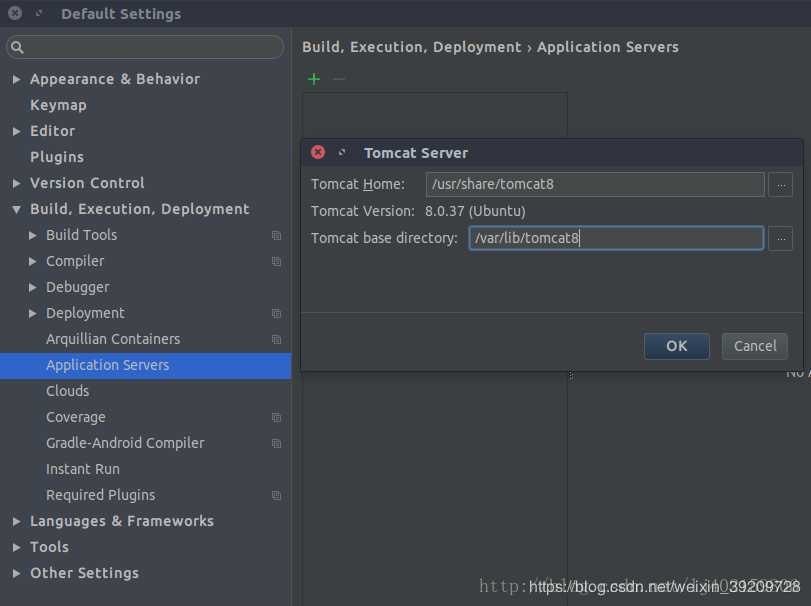Select Languages & Frameworks label
The image size is (811, 606).
122,521
